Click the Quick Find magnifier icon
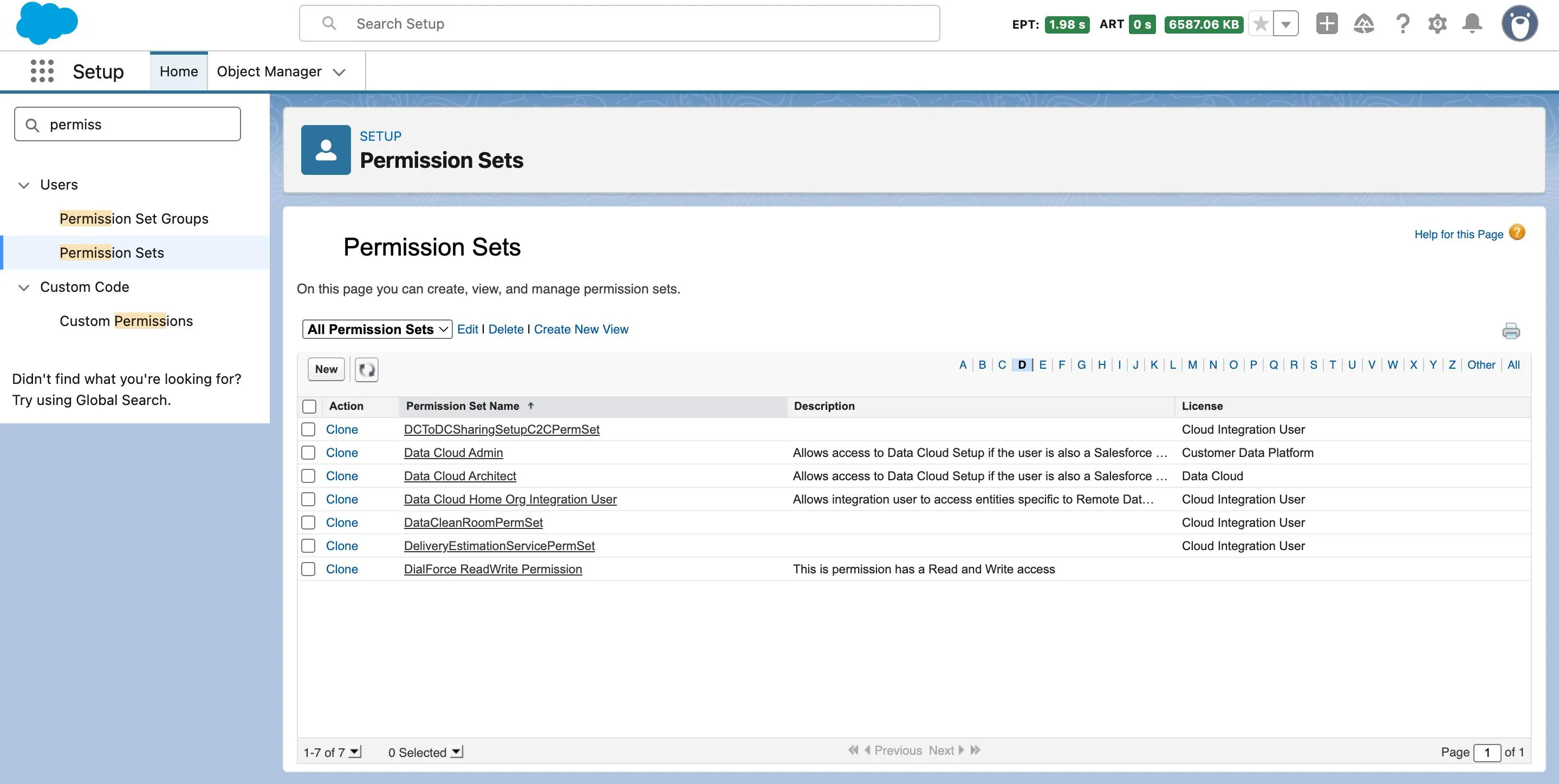This screenshot has width=1559, height=784. (x=33, y=125)
